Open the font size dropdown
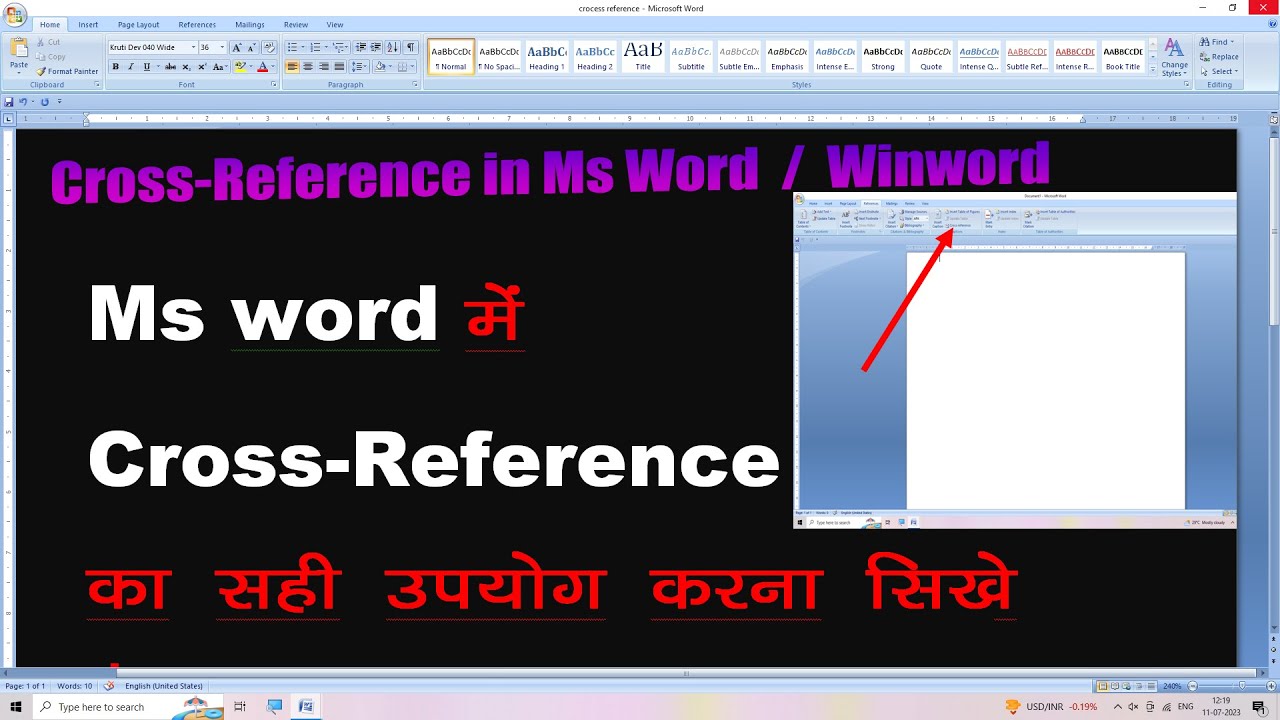The width and height of the screenshot is (1280, 720). tap(222, 47)
